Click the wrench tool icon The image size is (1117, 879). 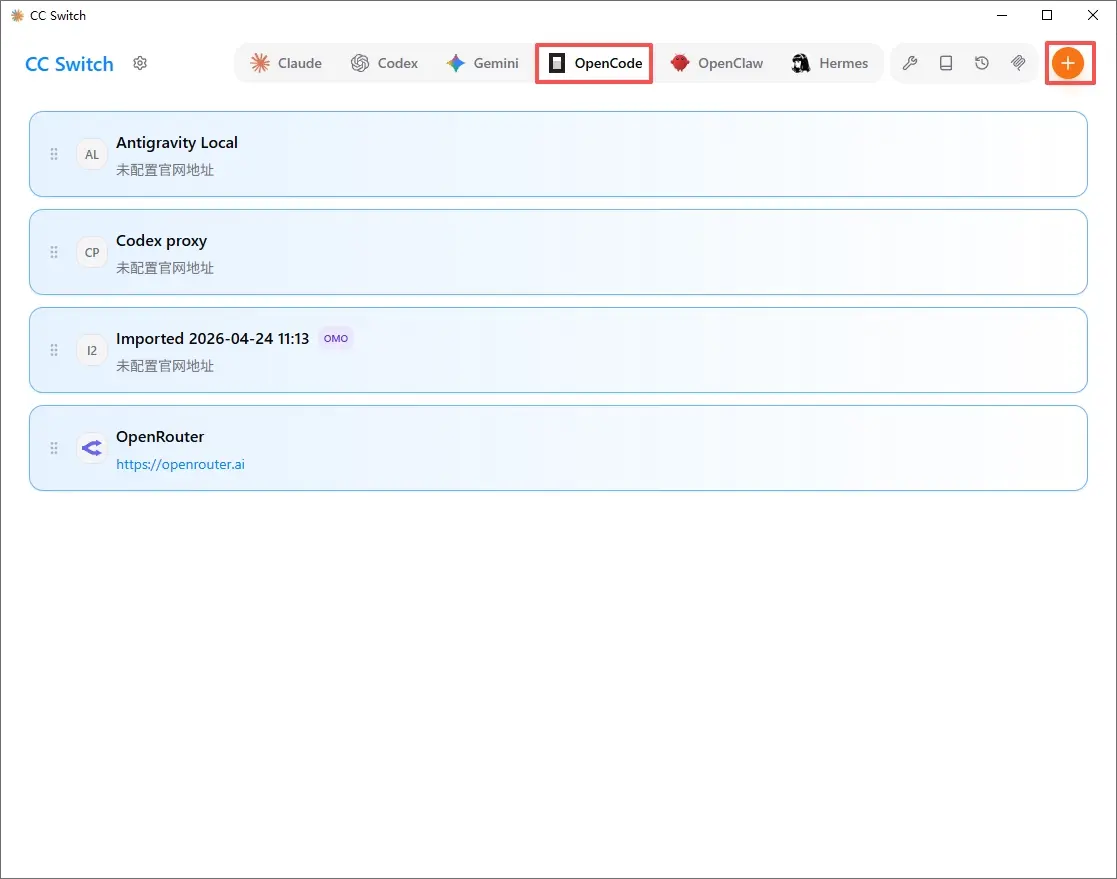(x=910, y=63)
